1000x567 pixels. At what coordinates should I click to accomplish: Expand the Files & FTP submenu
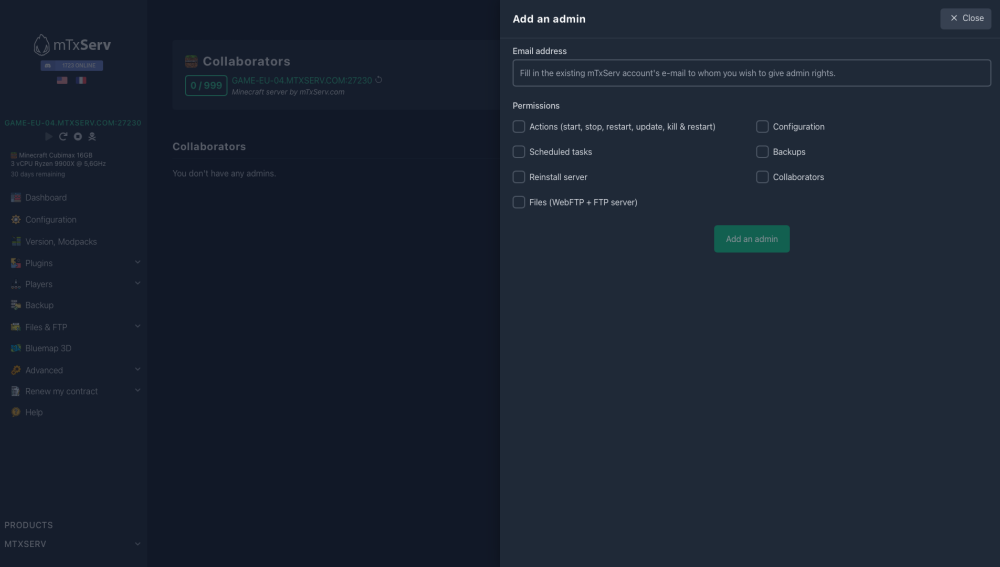pyautogui.click(x=137, y=327)
